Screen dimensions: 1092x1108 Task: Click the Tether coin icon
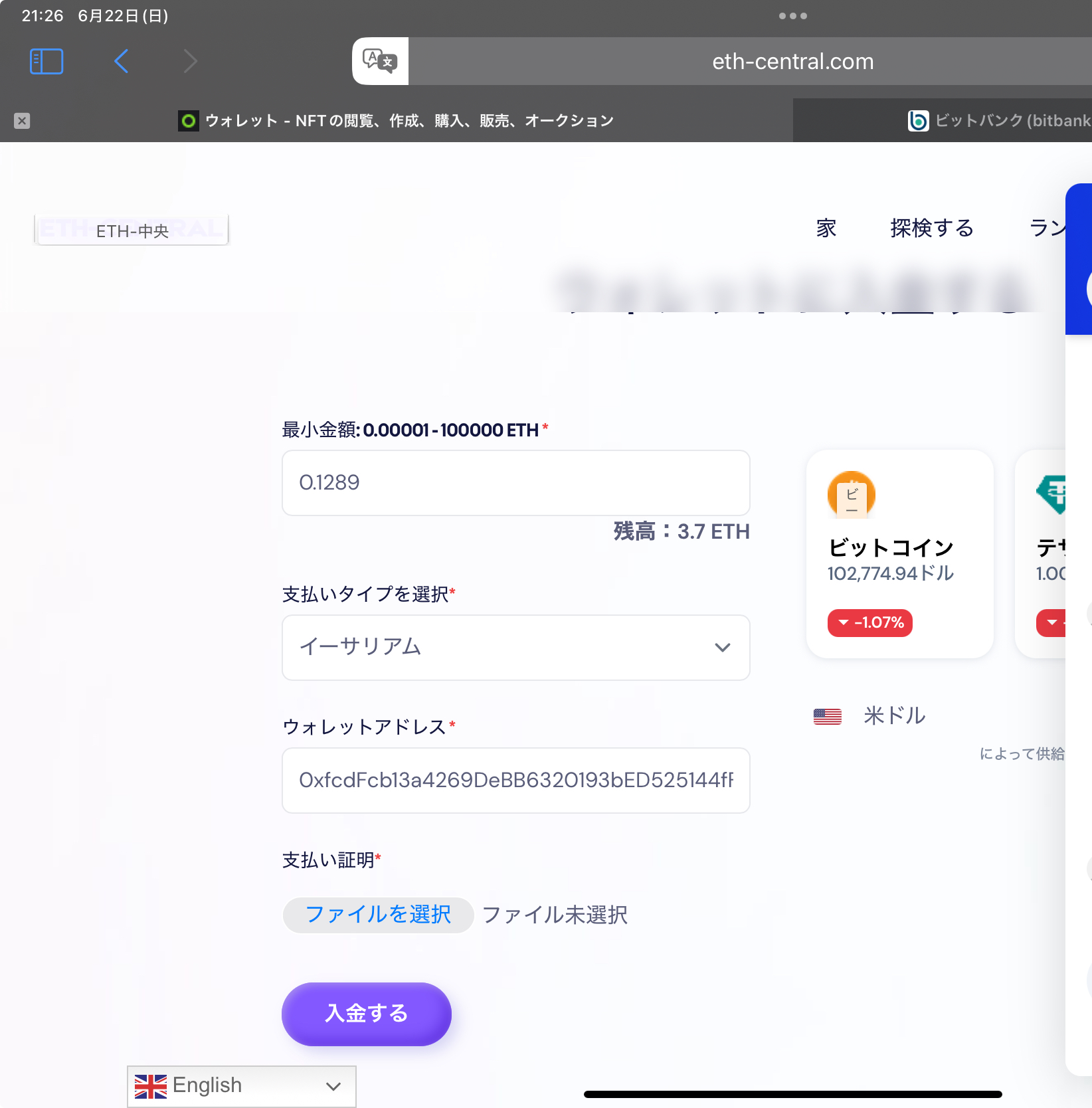1052,495
